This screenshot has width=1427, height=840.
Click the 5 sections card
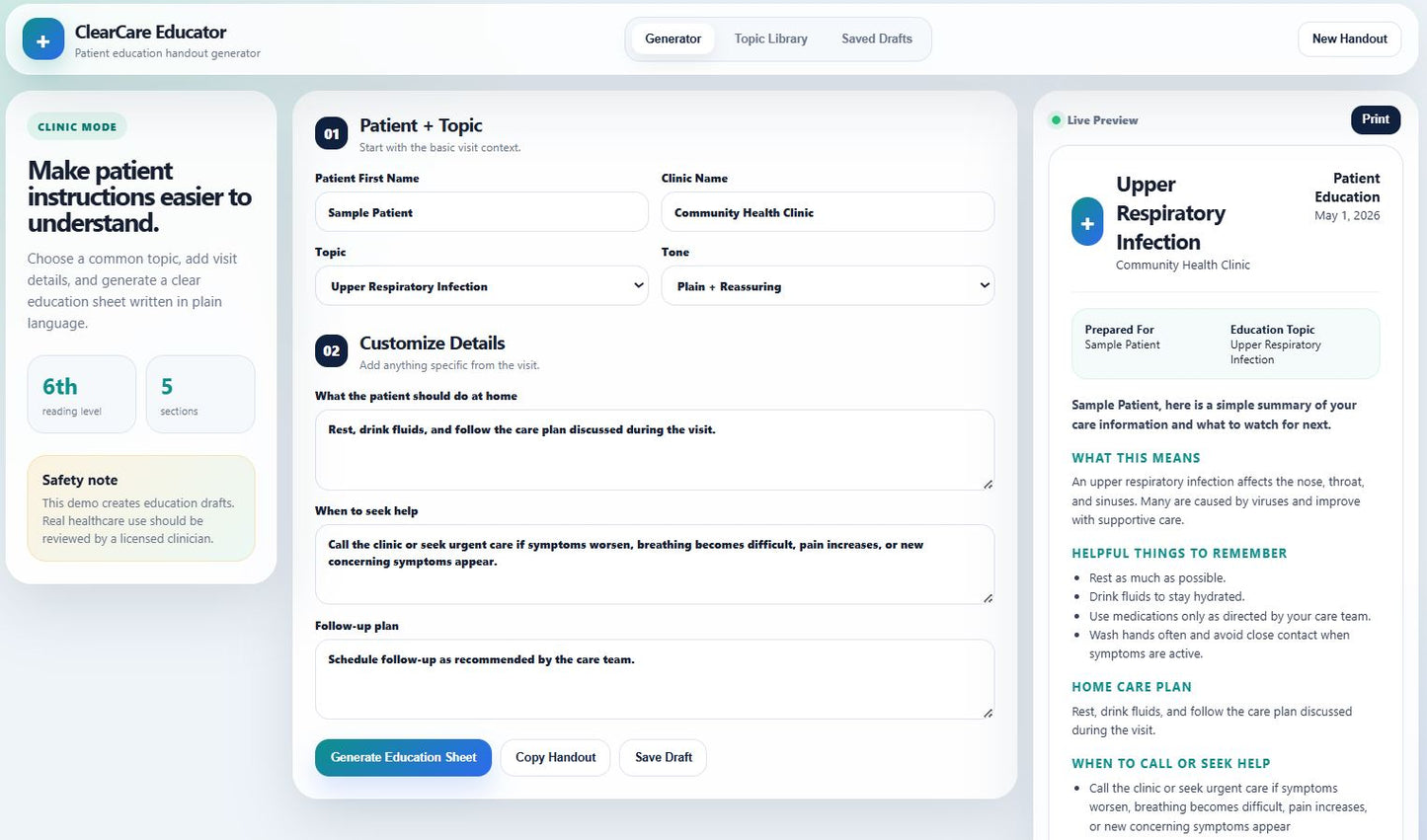pyautogui.click(x=200, y=394)
